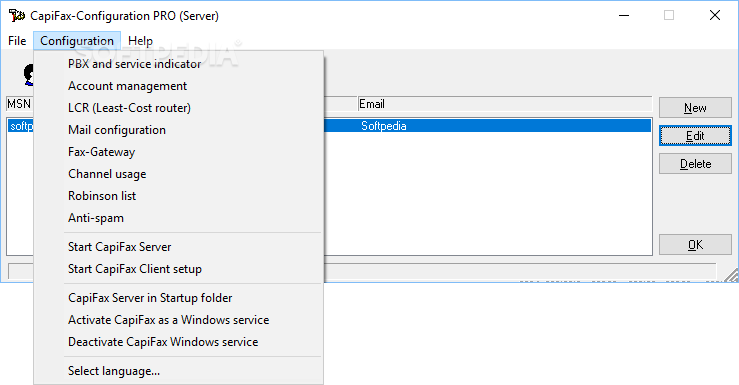Select the Softpedia row in the email list
The width and height of the screenshot is (739, 385).
[x=487, y=126]
